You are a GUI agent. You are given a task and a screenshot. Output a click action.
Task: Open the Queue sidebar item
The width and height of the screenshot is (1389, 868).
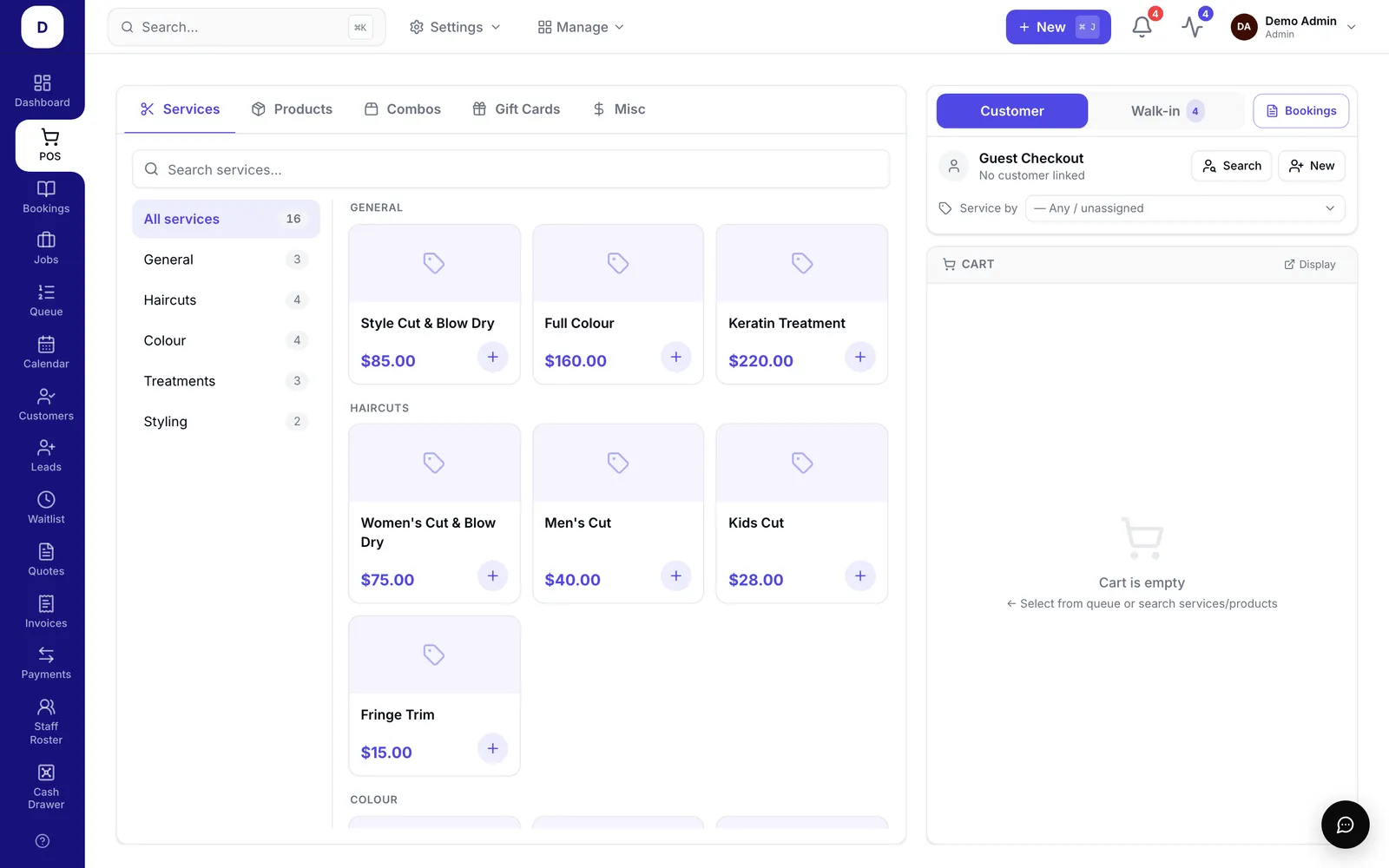click(x=46, y=300)
